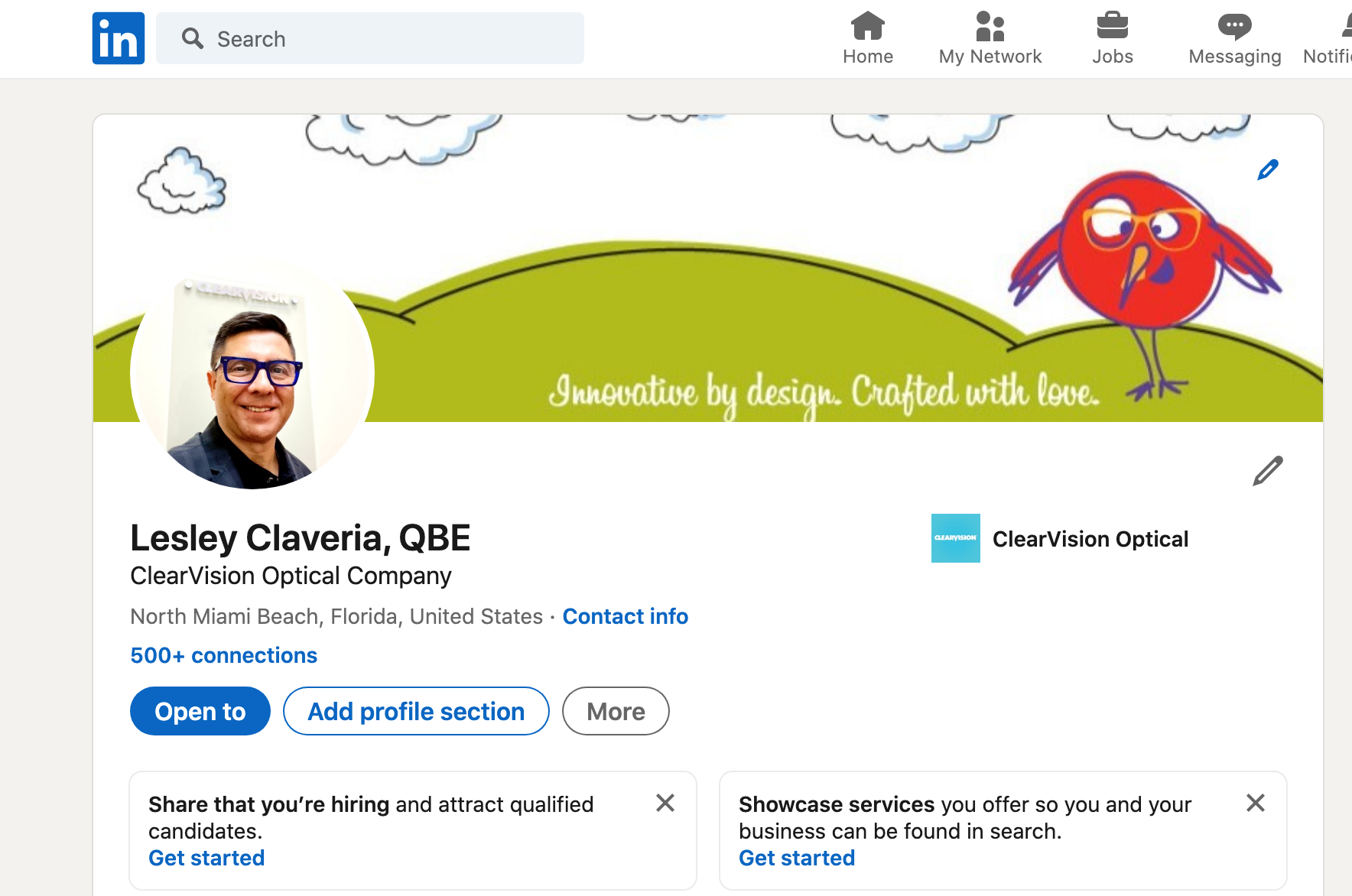The height and width of the screenshot is (896, 1352).
Task: View the 500+ connections list
Action: point(223,655)
